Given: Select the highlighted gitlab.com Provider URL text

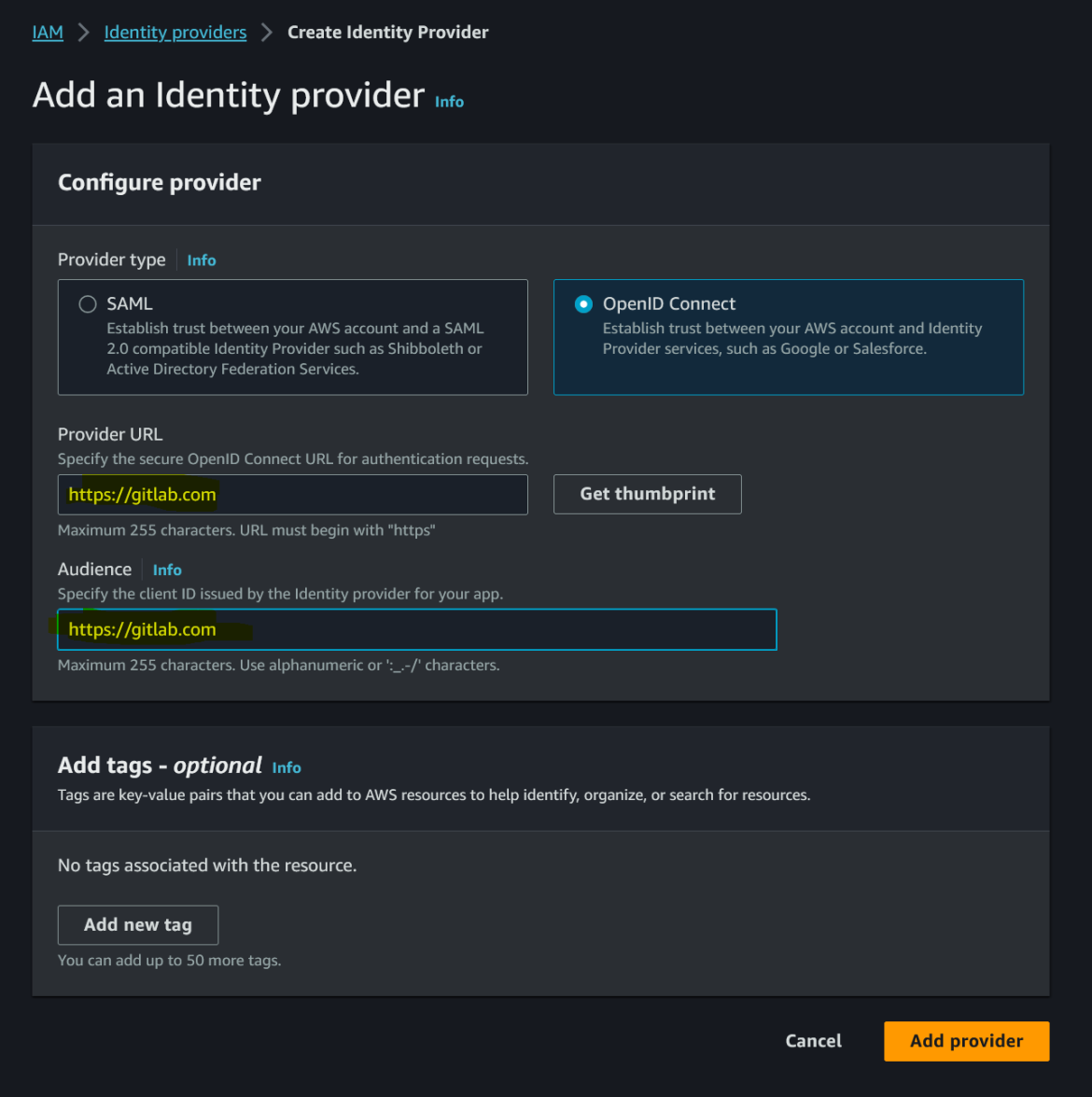Looking at the screenshot, I should click(x=140, y=494).
